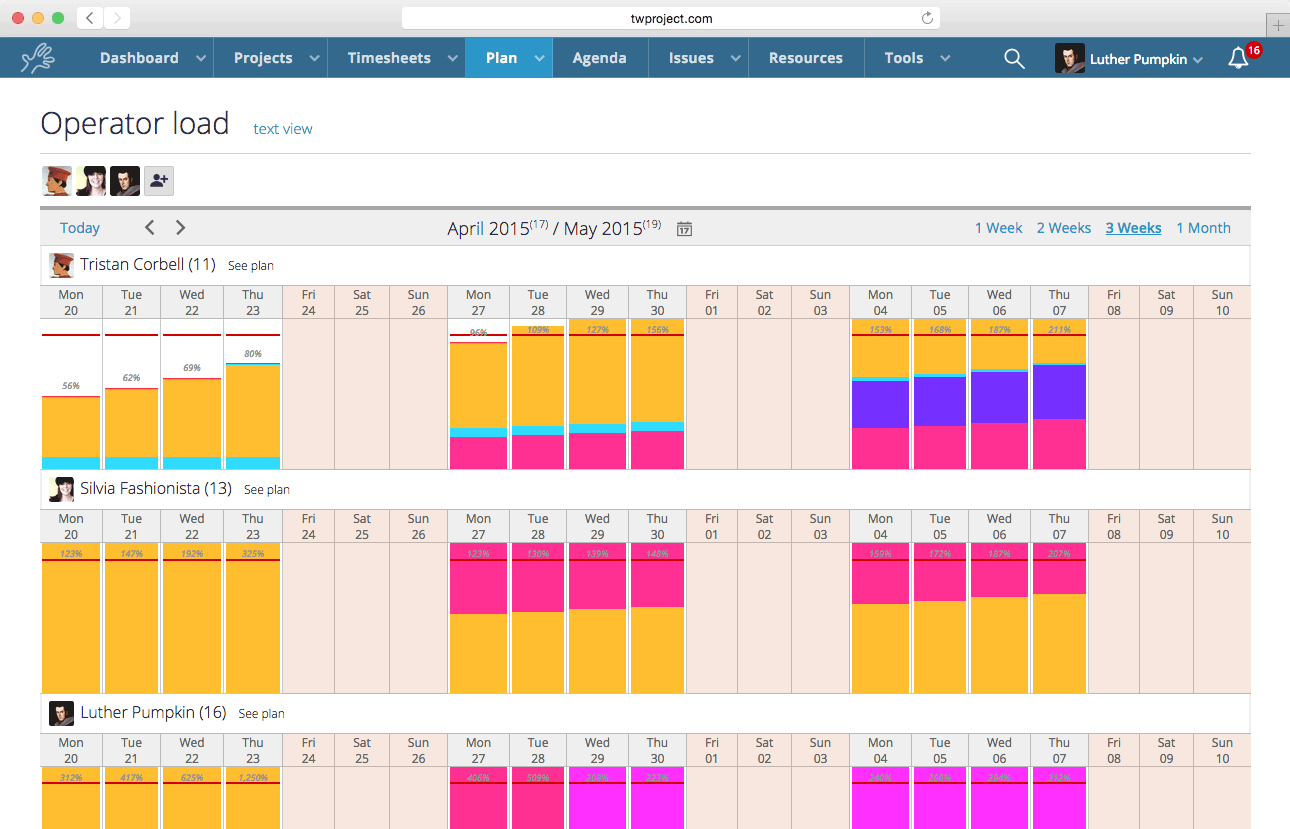Go to next period arrow
Screen dimensions: 1290x829
coord(181,228)
